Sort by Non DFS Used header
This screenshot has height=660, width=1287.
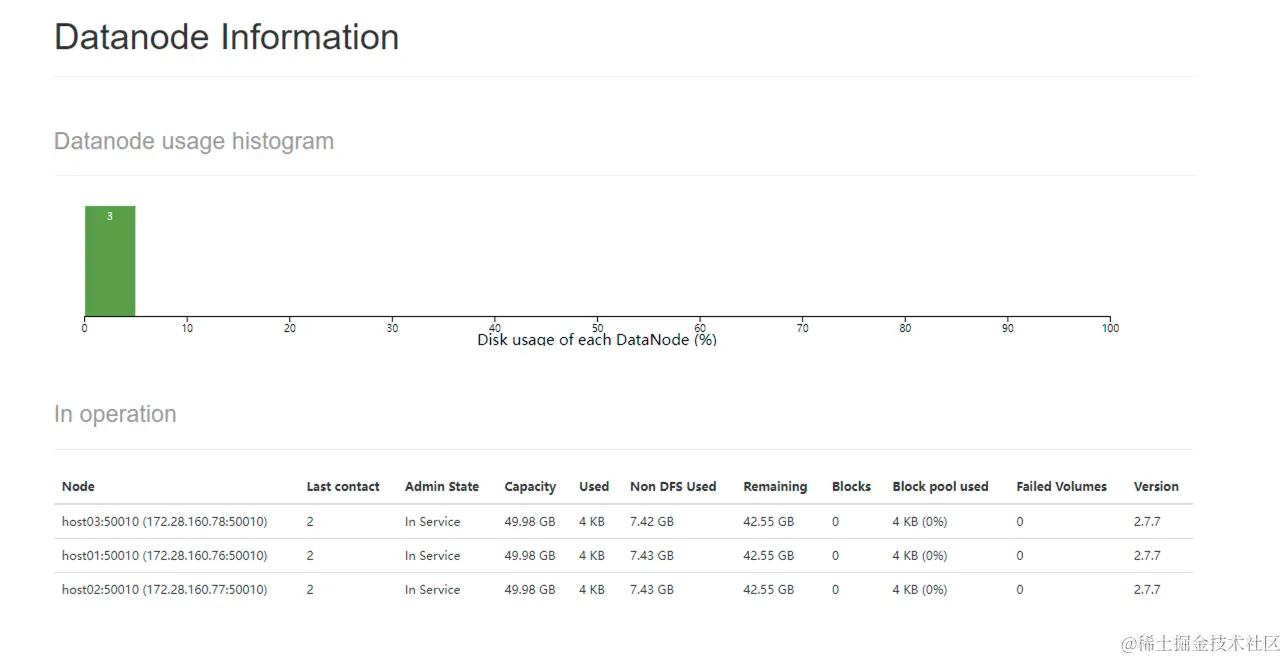click(x=673, y=487)
